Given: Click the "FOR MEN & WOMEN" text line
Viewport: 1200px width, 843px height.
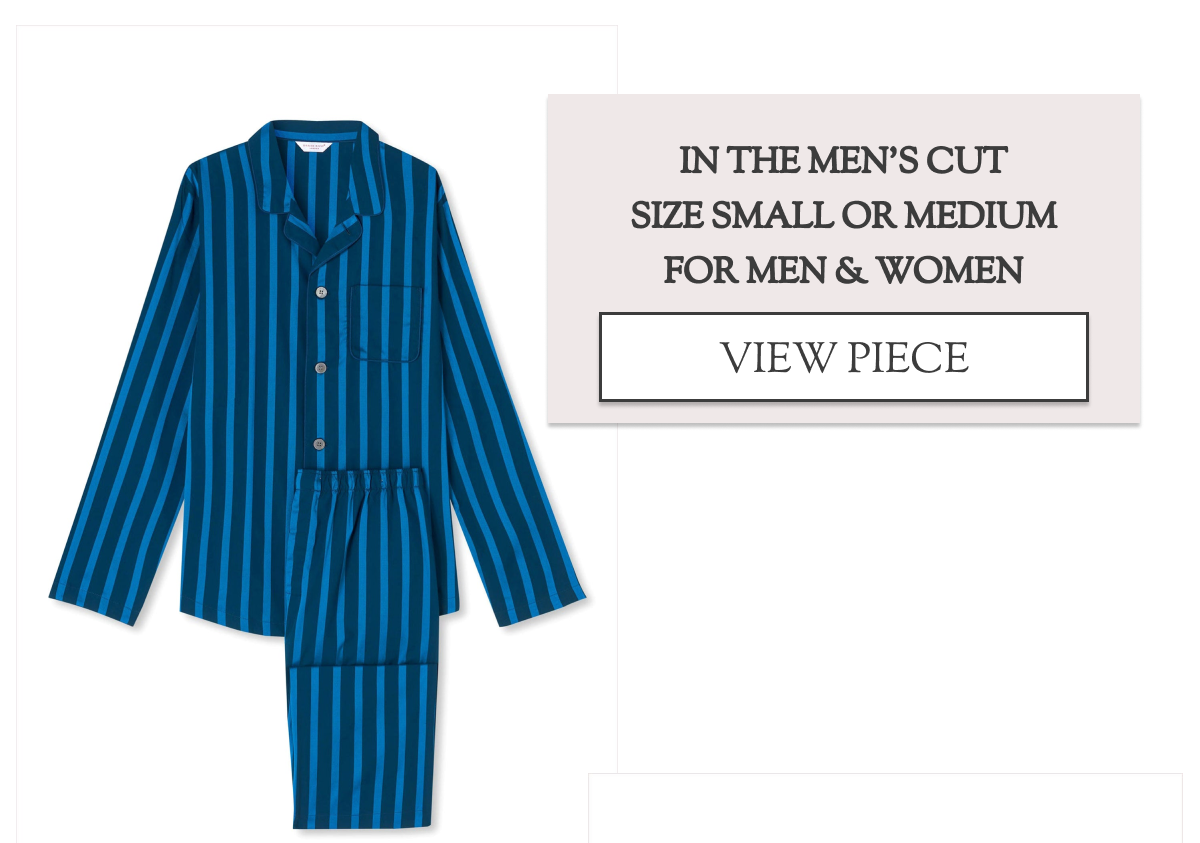Looking at the screenshot, I should pyautogui.click(x=843, y=270).
